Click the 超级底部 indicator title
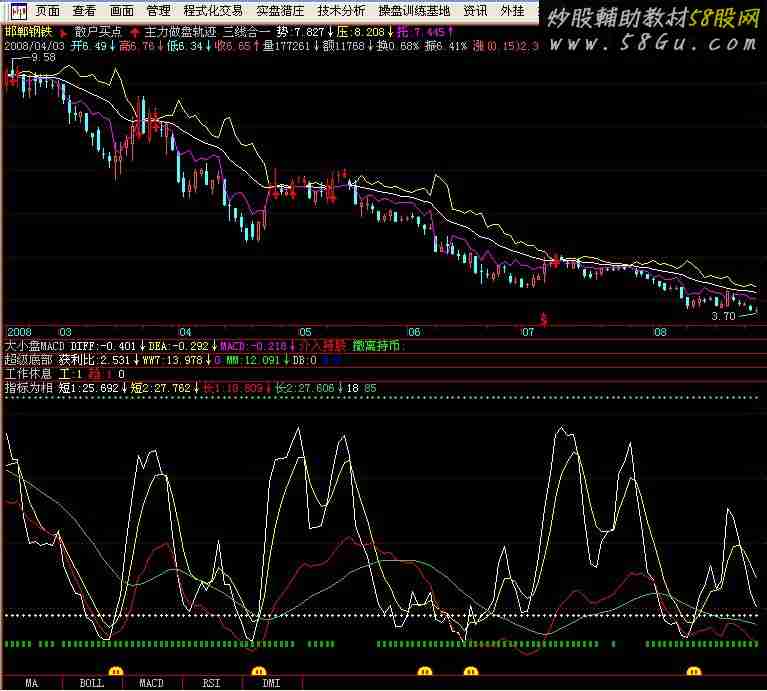 tap(28, 359)
